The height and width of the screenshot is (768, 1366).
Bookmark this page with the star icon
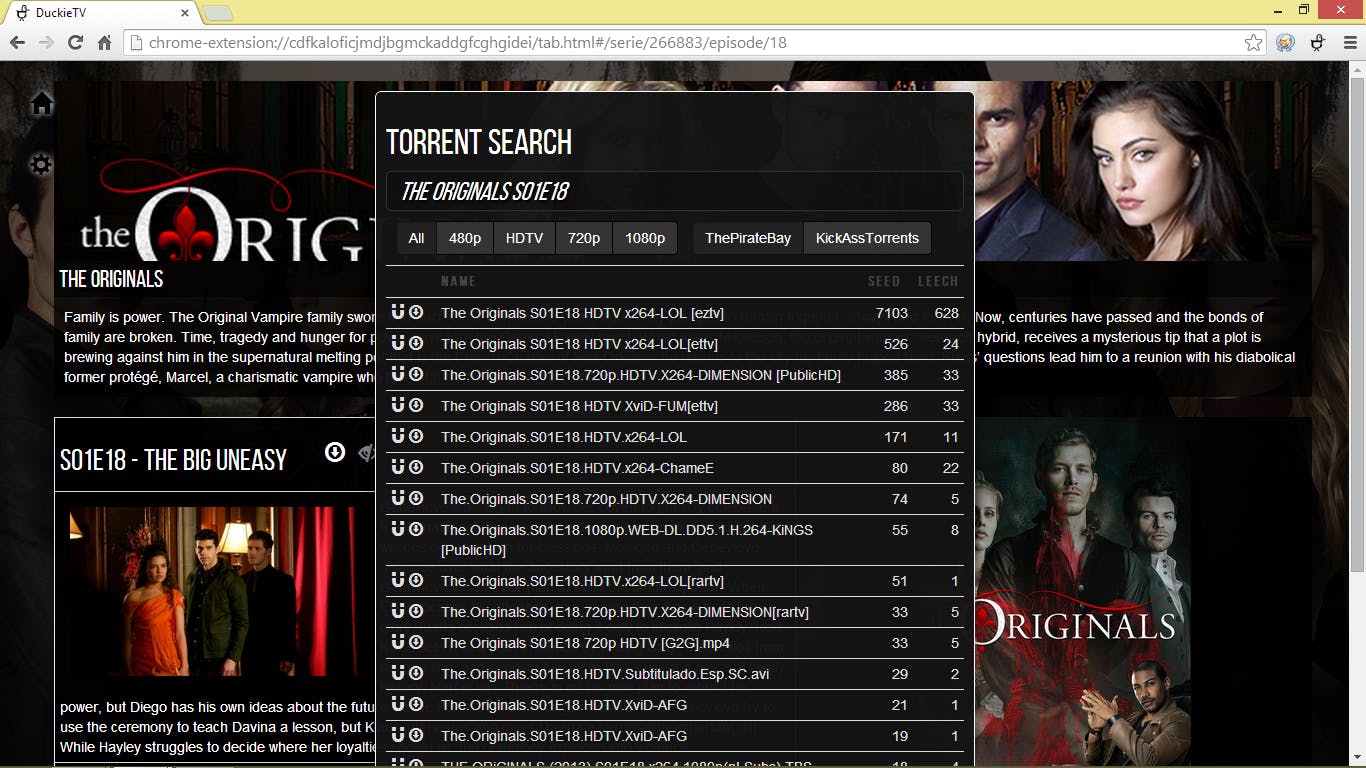tap(1253, 43)
